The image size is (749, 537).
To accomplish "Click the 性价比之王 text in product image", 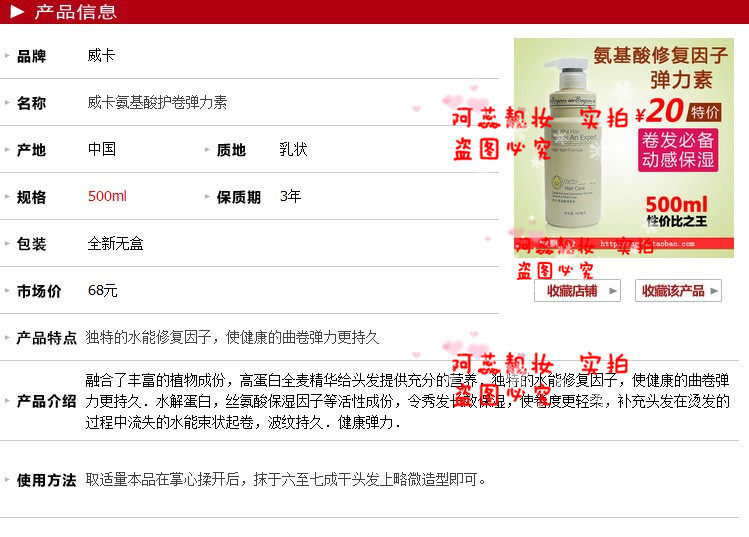I will point(677,221).
